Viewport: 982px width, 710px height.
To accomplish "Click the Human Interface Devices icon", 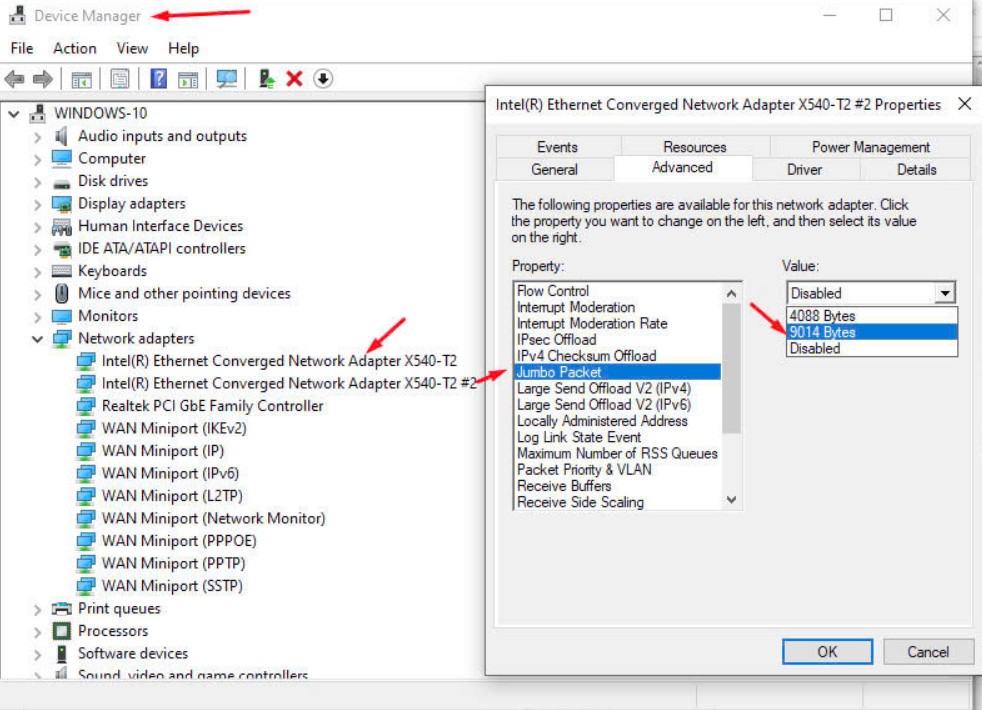I will click(x=61, y=226).
